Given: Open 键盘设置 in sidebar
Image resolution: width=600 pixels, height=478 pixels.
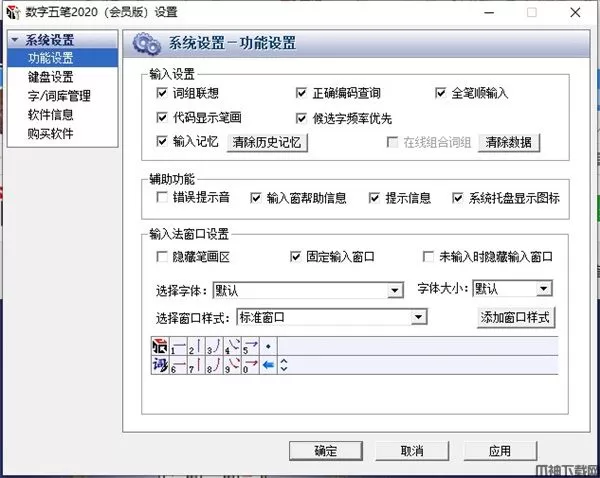Looking at the screenshot, I should click(51, 77).
